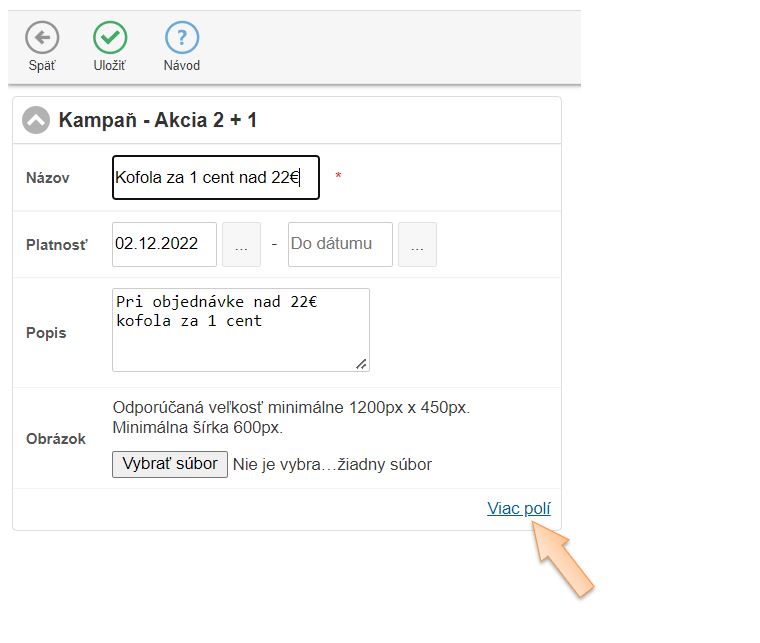The image size is (760, 643).
Task: Click the Kampaň - Akcia 2 + 1 heading
Action: (x=158, y=121)
